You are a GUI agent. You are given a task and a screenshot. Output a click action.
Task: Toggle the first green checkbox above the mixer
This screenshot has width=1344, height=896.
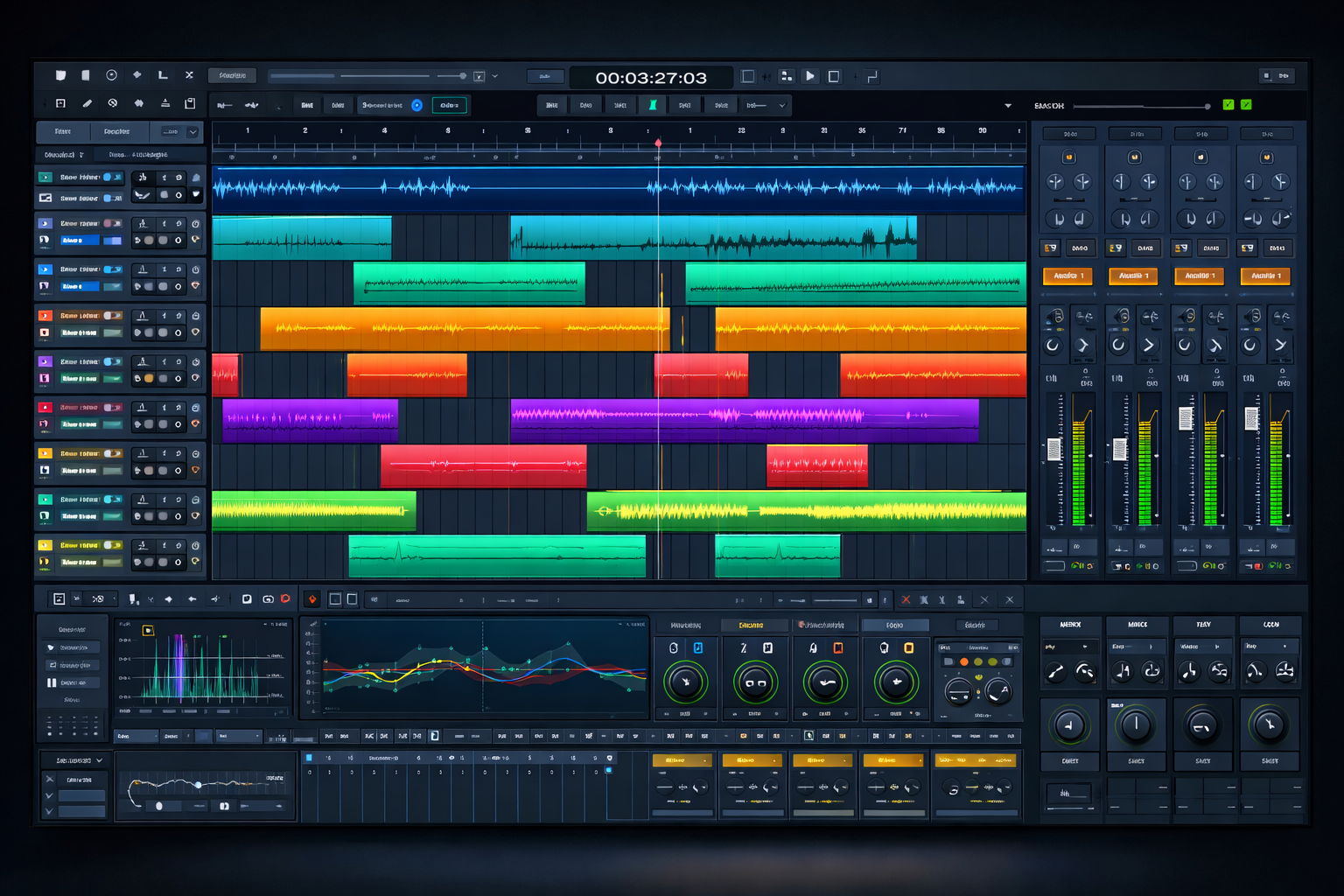tap(1228, 105)
